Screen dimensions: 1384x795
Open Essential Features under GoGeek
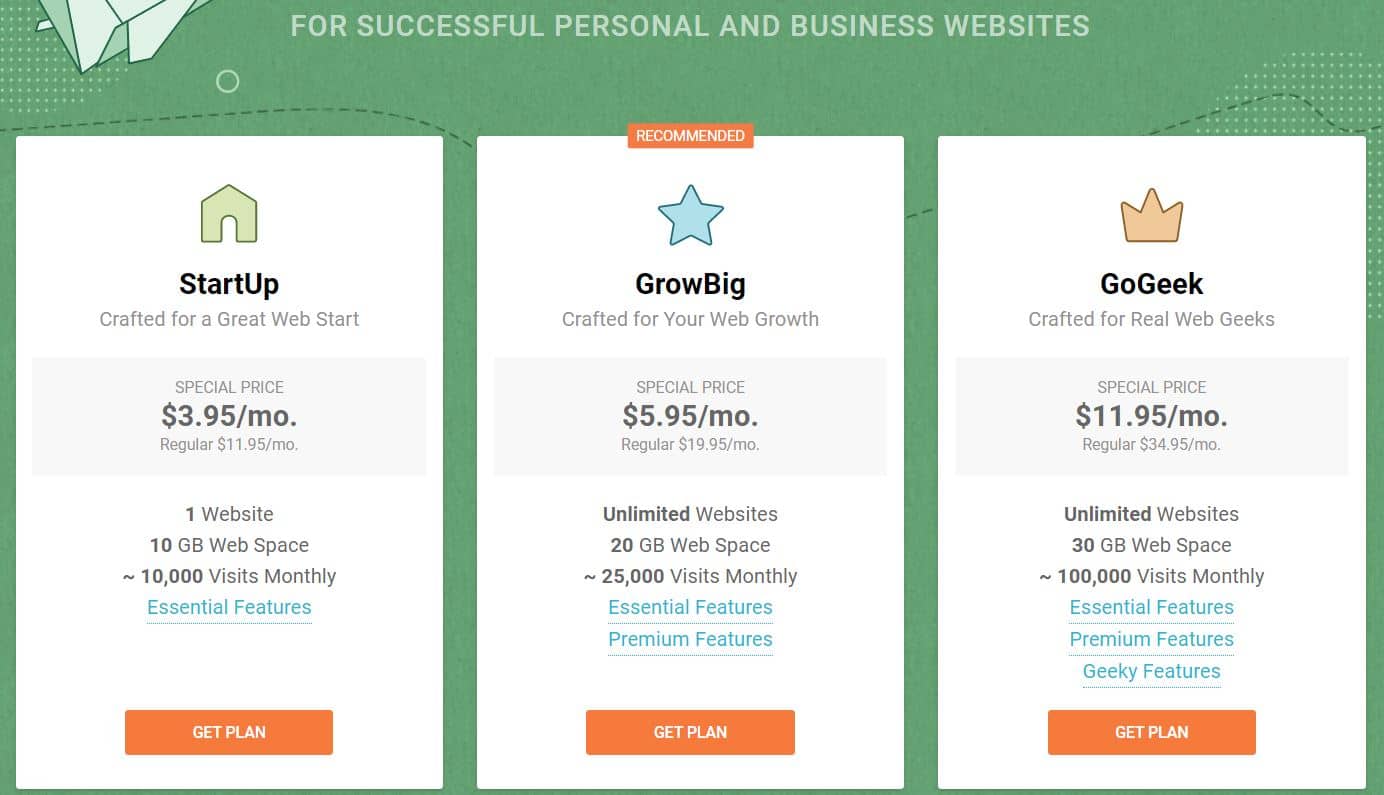tap(1152, 607)
